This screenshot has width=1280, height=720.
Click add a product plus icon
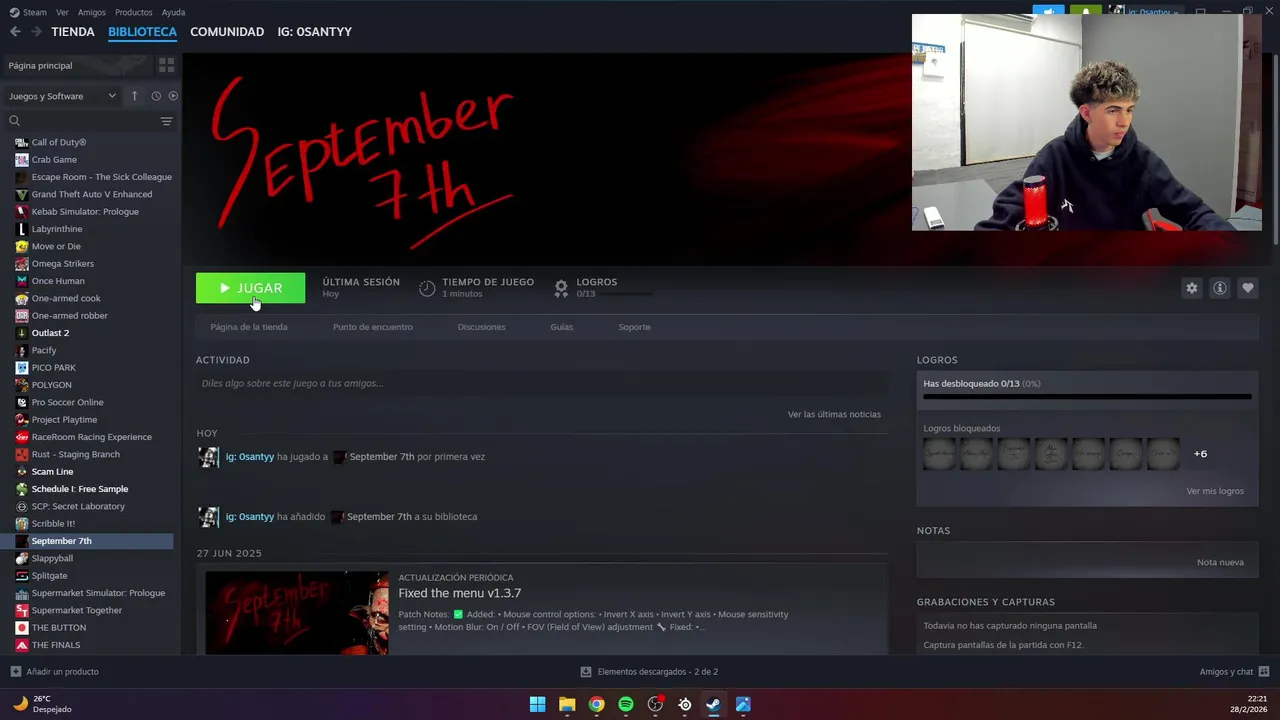(x=15, y=671)
